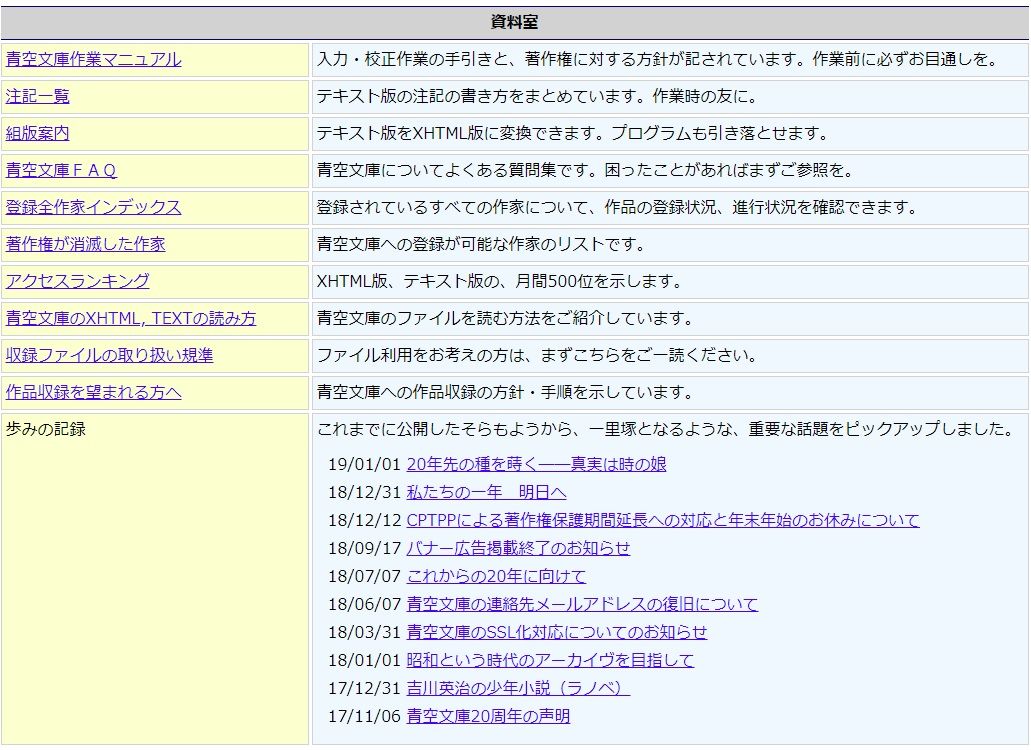The width and height of the screenshot is (1031, 750).
Task: Go to 青空文庫ＦＡＱ link
Action: 61,170
